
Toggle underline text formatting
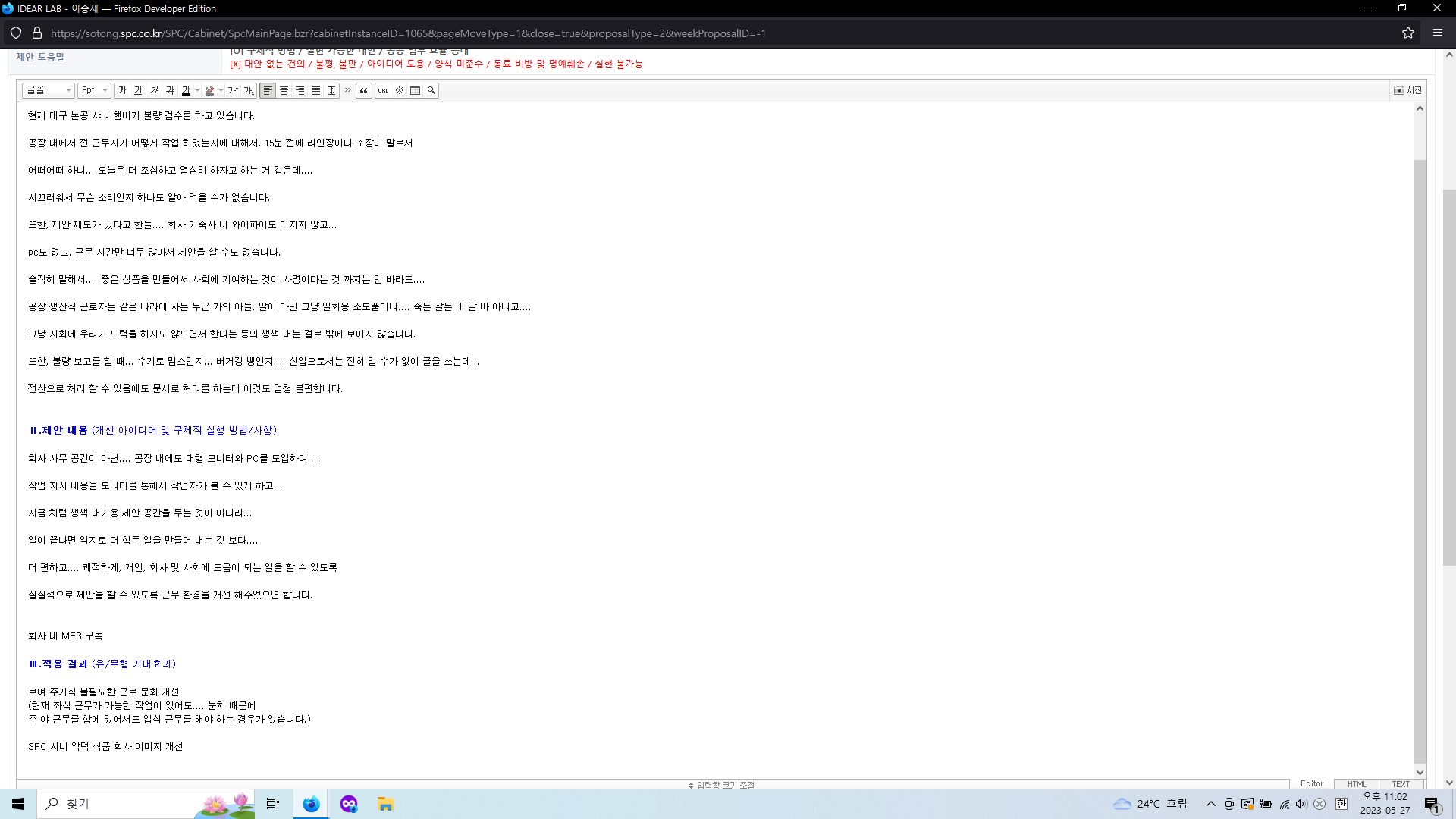click(138, 90)
